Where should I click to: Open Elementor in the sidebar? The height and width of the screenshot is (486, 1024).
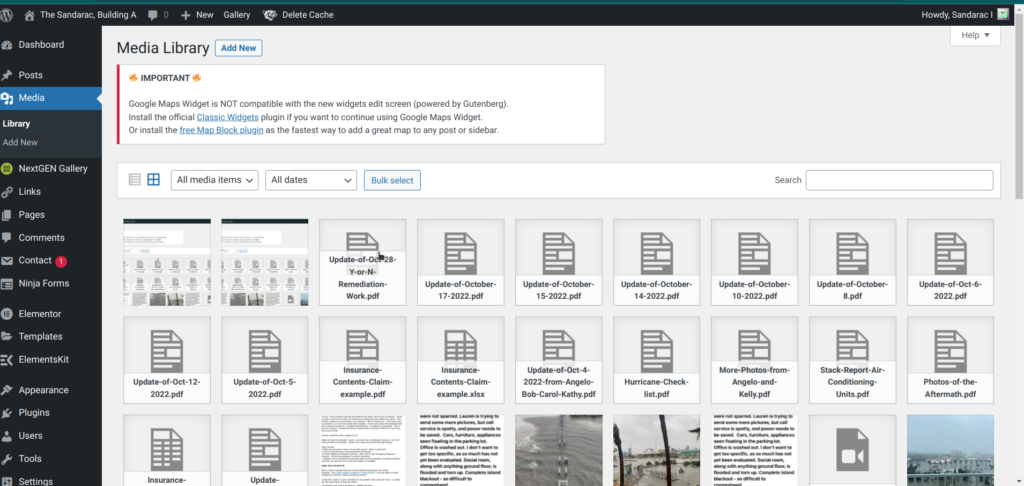click(x=40, y=314)
